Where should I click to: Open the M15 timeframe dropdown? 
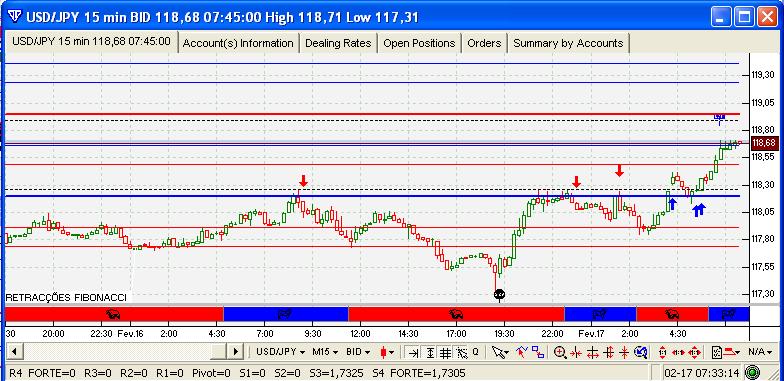point(325,352)
